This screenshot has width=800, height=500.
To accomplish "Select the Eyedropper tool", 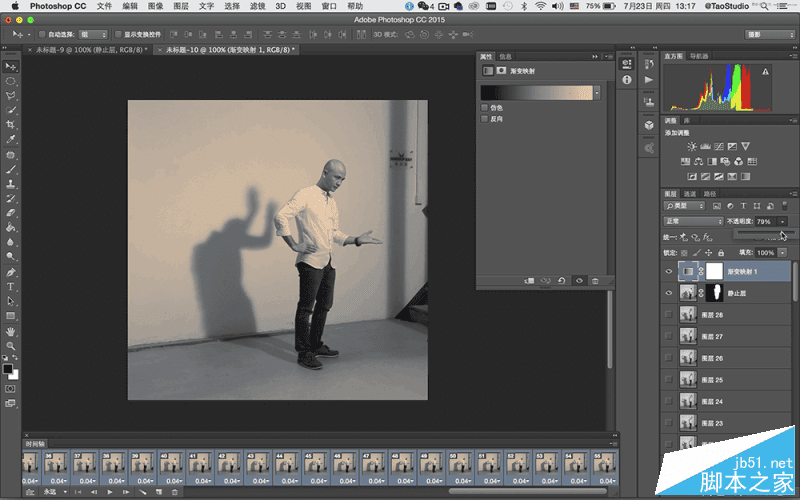I will tap(11, 139).
